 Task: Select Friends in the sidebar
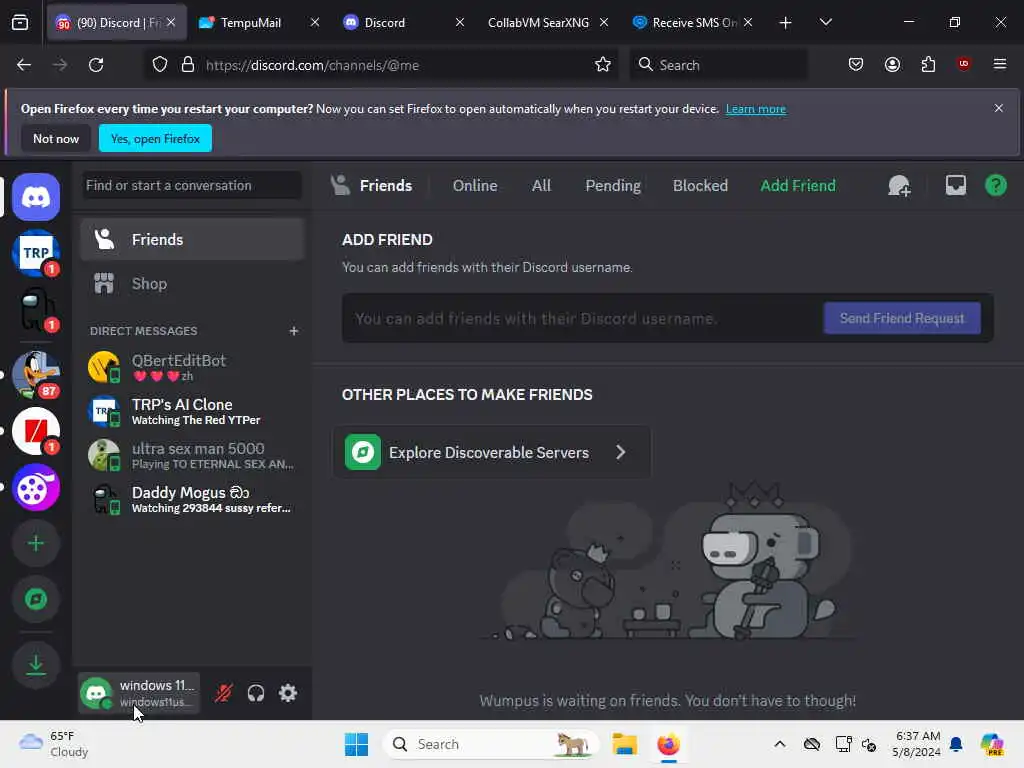click(193, 240)
